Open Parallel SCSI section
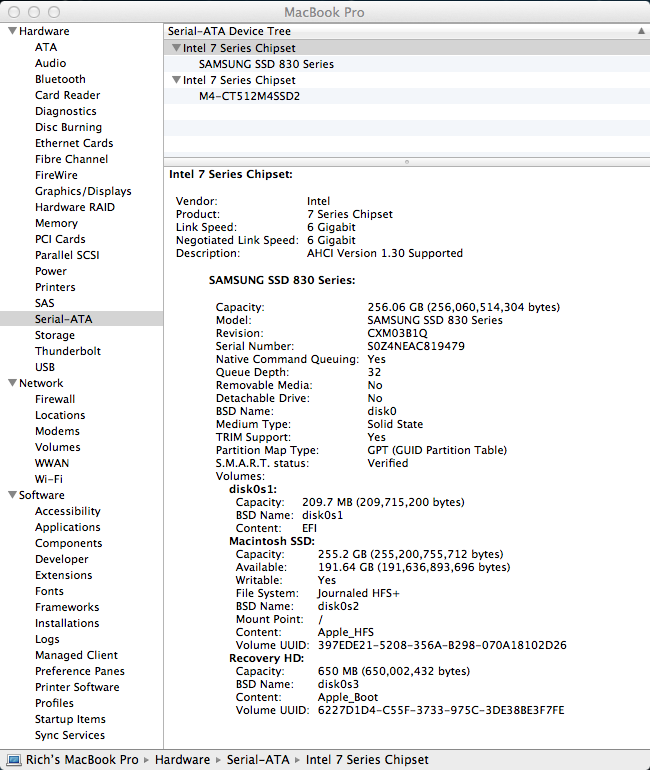Viewport: 650px width, 770px height. 67,255
